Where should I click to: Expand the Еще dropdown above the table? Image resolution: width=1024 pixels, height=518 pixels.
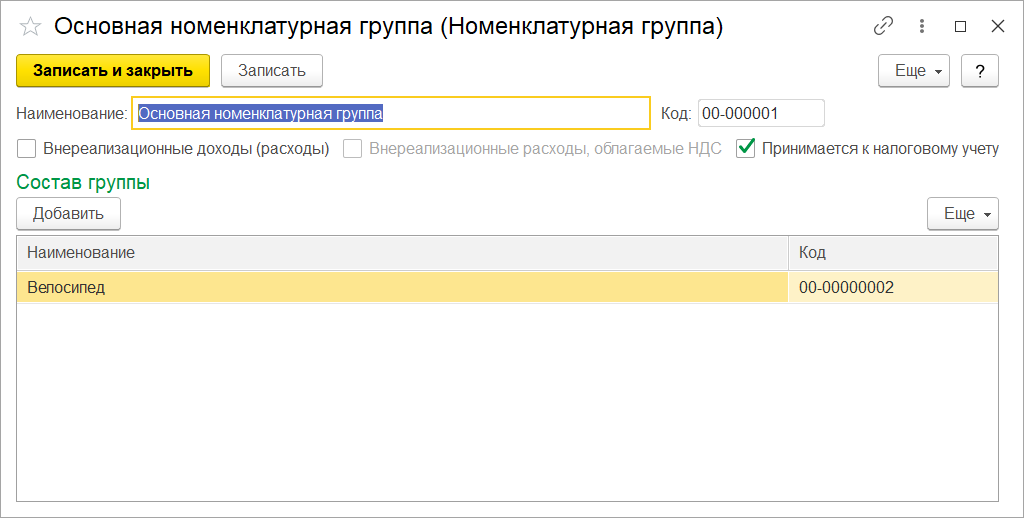963,214
